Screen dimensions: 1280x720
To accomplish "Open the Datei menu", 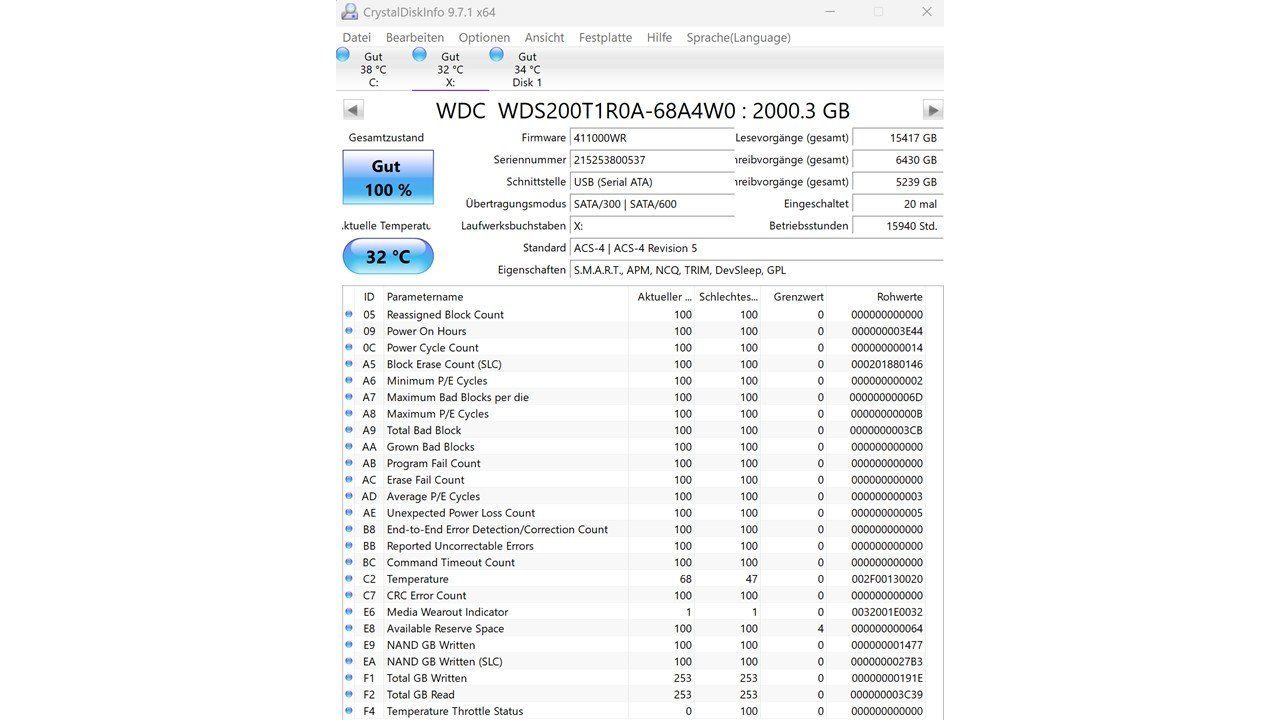I will coord(356,37).
